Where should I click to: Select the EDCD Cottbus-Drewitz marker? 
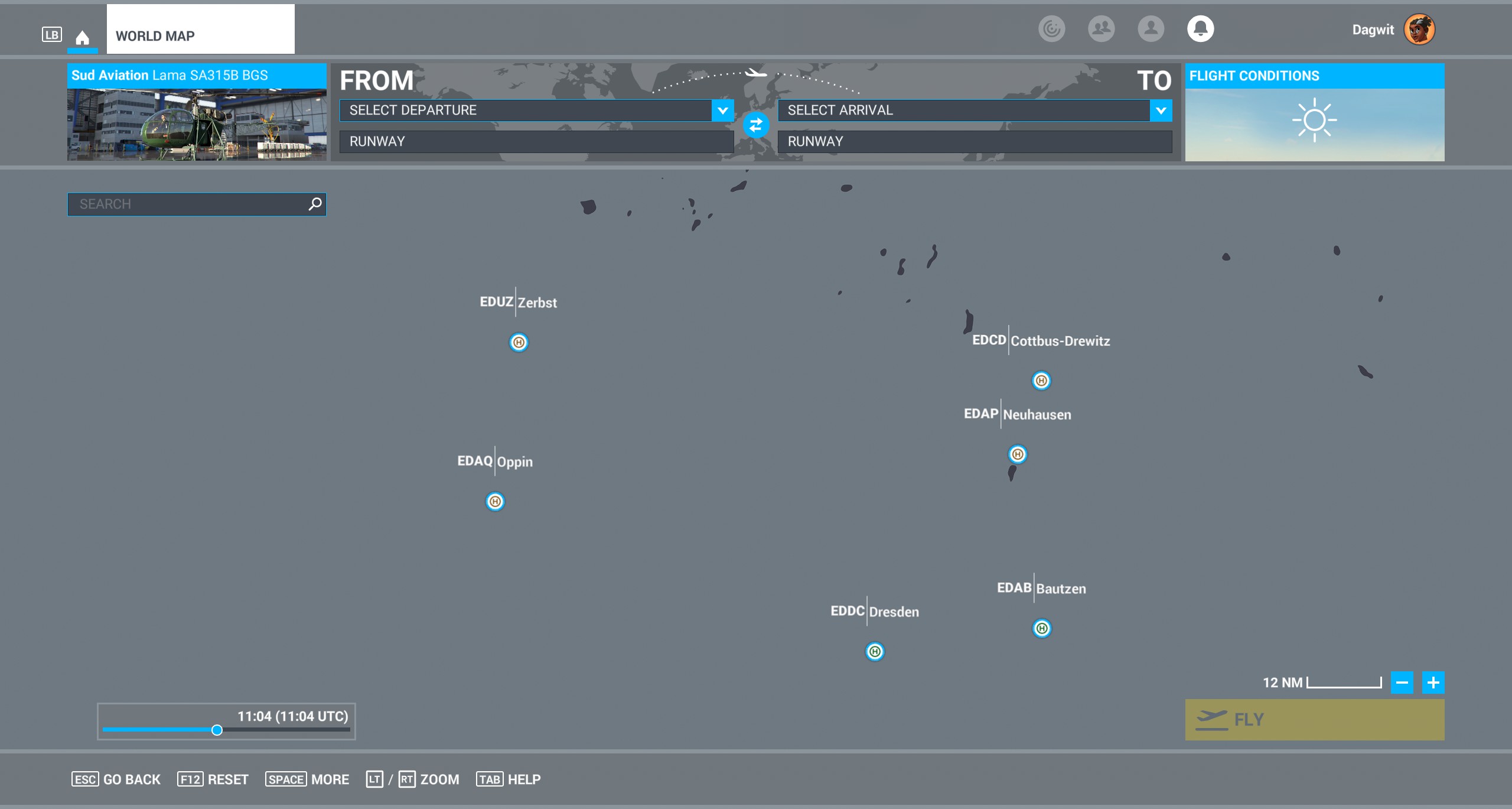(x=1041, y=381)
